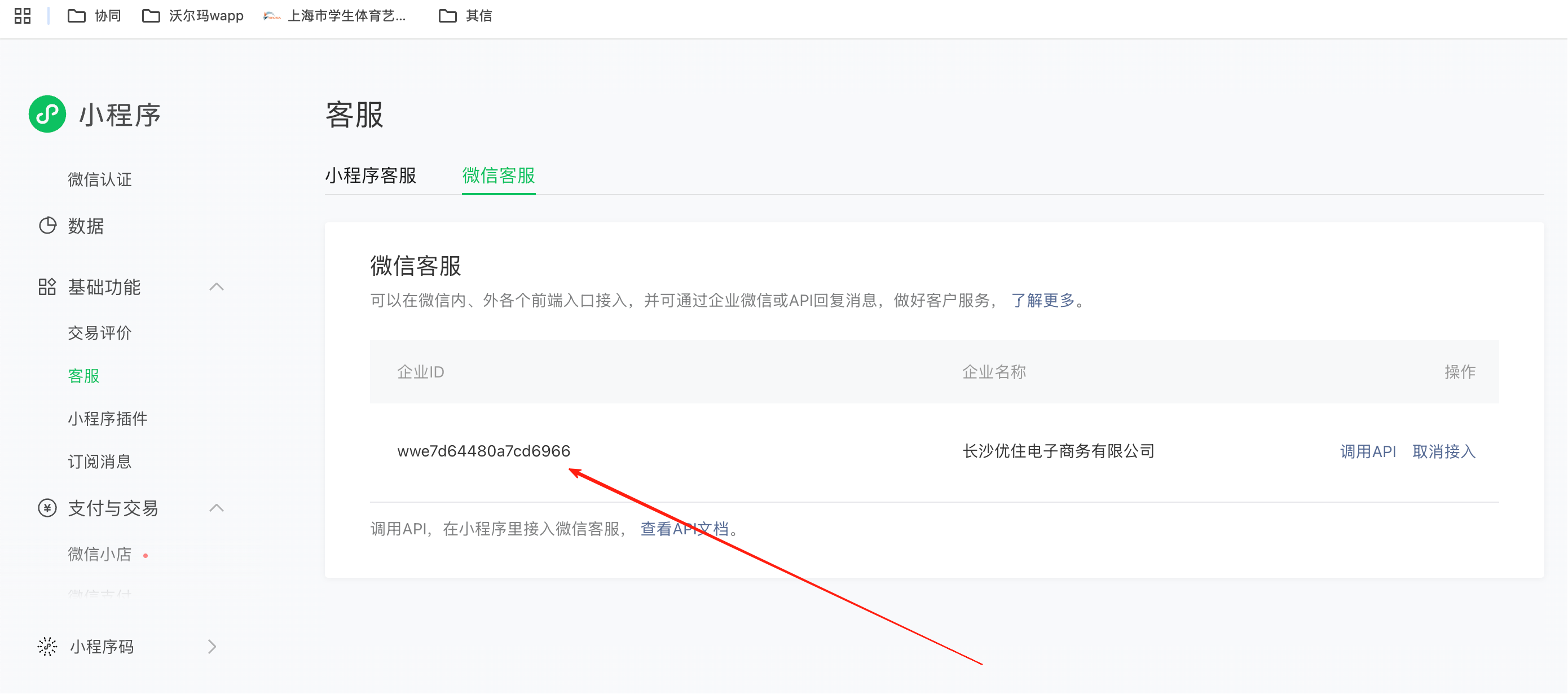Open 查看API文档 link

(x=684, y=529)
